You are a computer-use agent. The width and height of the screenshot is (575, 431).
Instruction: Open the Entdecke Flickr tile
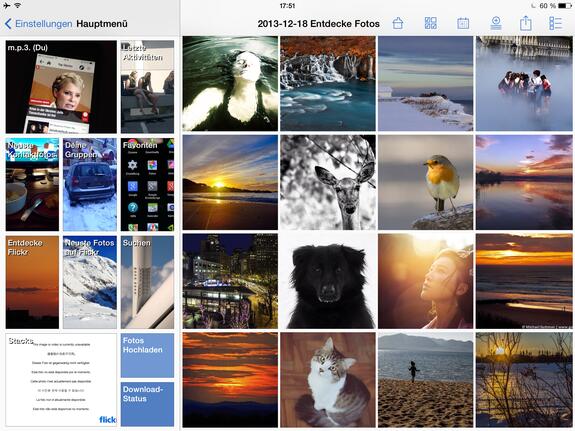(x=32, y=282)
